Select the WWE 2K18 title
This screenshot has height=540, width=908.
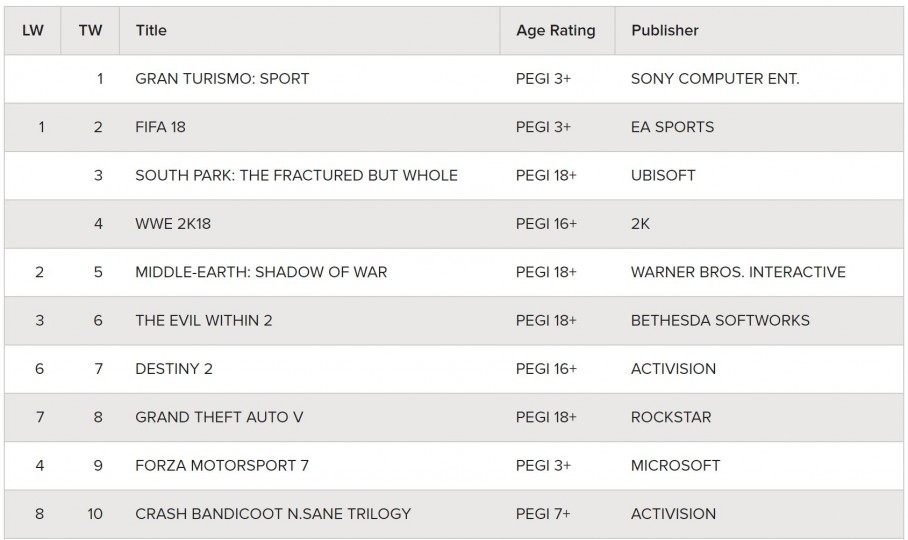pyautogui.click(x=173, y=224)
